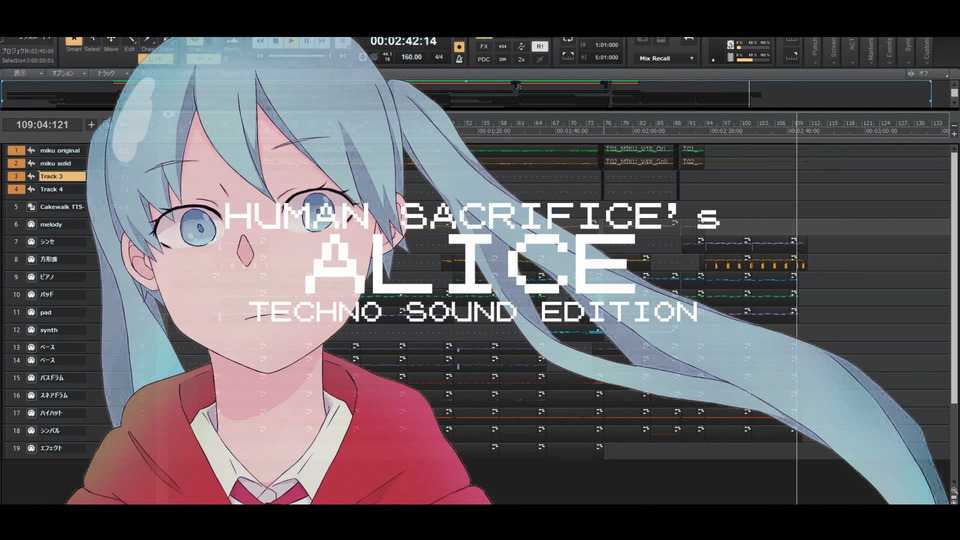Screen dimensions: 960x540
Task: Click the instrument icon on the pad track 11
Action: click(31, 312)
